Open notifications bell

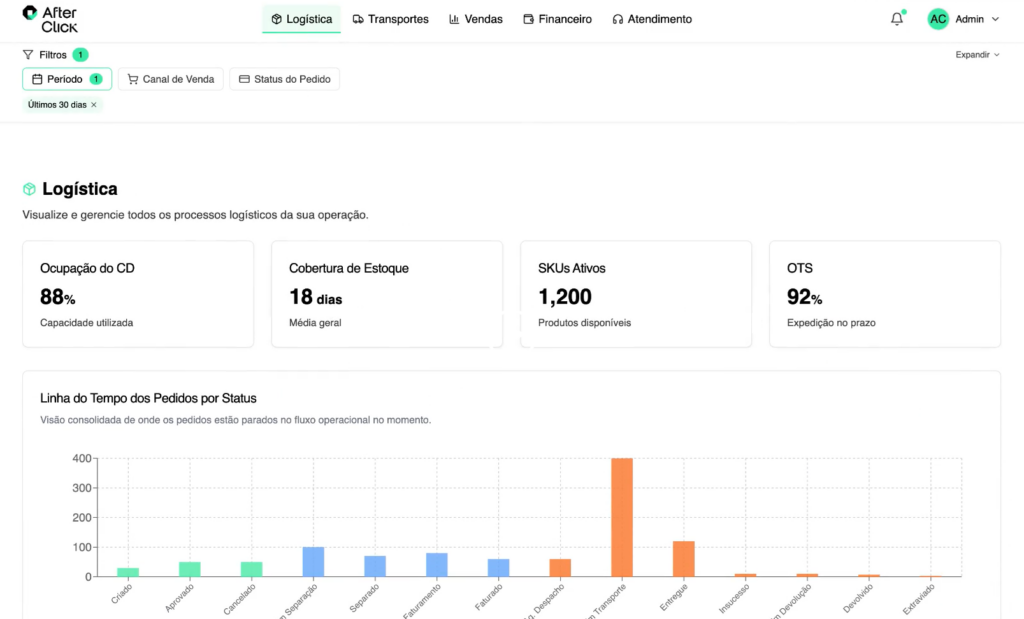click(x=897, y=19)
